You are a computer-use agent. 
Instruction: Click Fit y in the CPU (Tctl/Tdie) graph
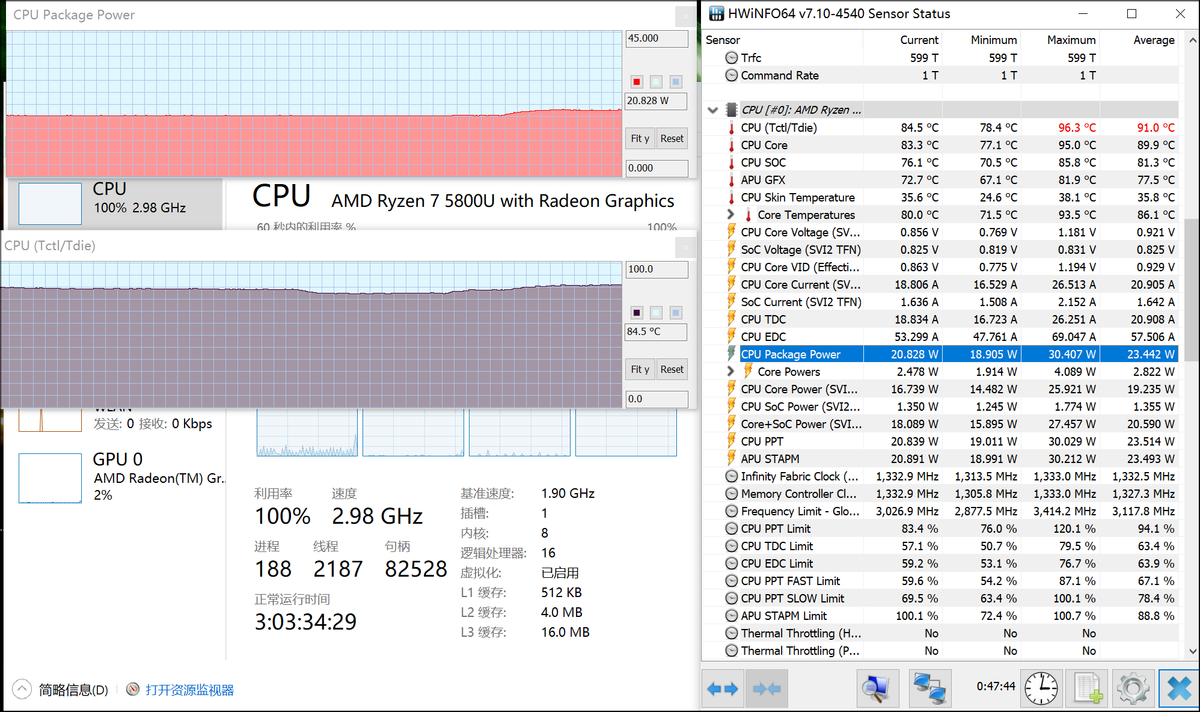(x=640, y=369)
